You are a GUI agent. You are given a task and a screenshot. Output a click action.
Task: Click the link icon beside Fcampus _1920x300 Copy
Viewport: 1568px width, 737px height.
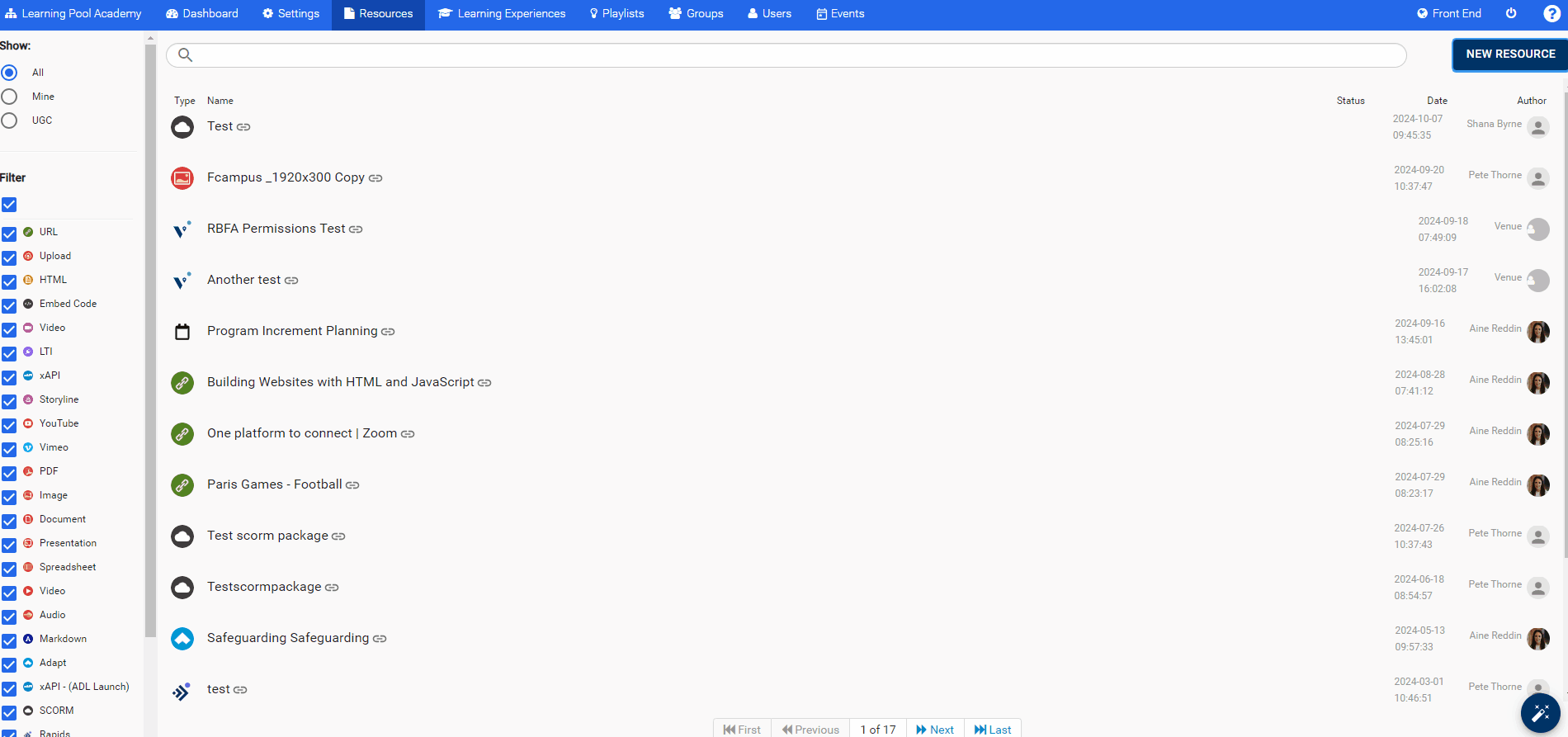[x=375, y=178]
